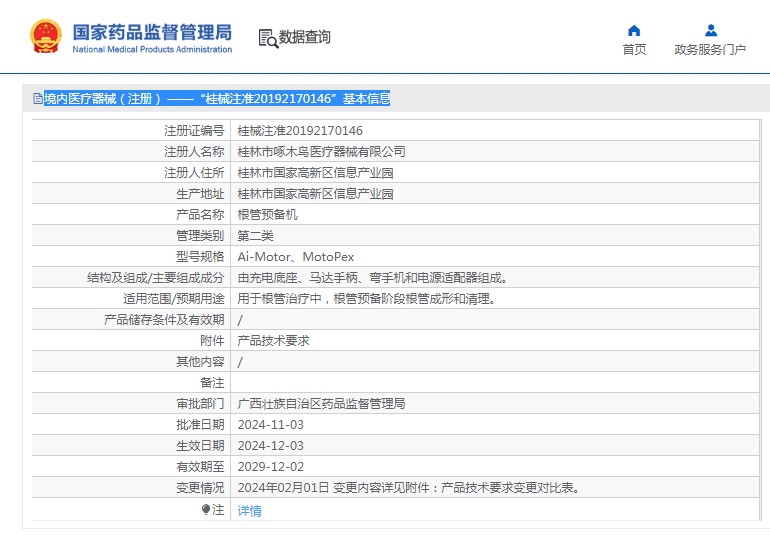Open 政务服务门户 link
This screenshot has width=770, height=536.
pyautogui.click(x=710, y=50)
